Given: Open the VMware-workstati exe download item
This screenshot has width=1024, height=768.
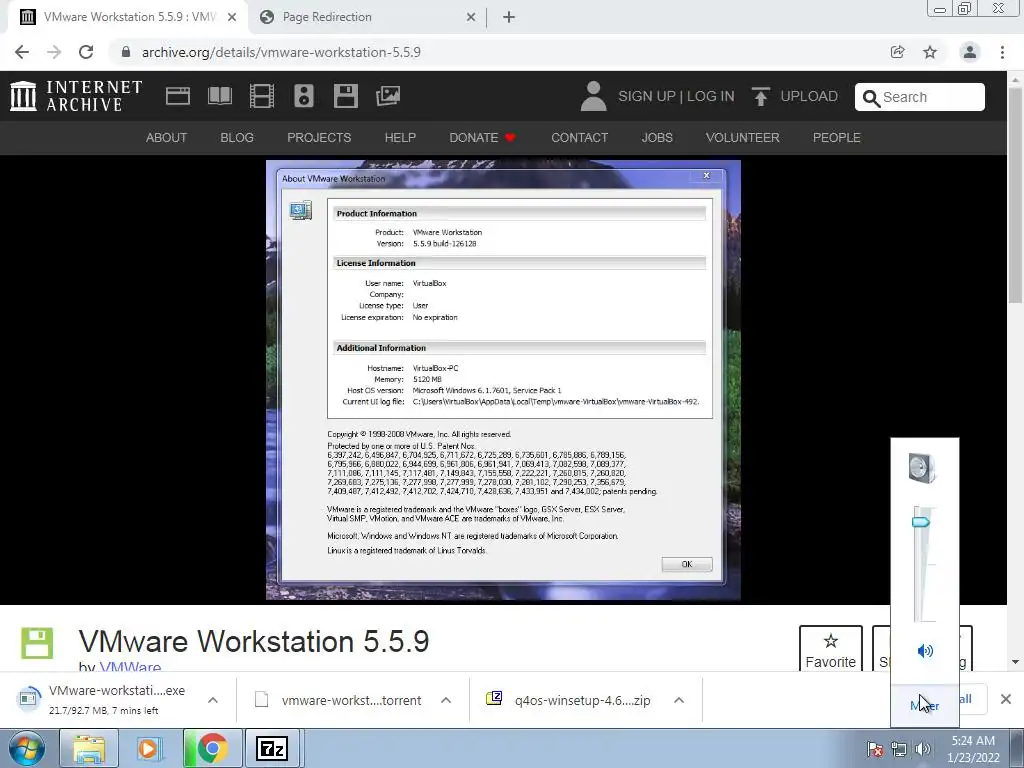Looking at the screenshot, I should [104, 699].
